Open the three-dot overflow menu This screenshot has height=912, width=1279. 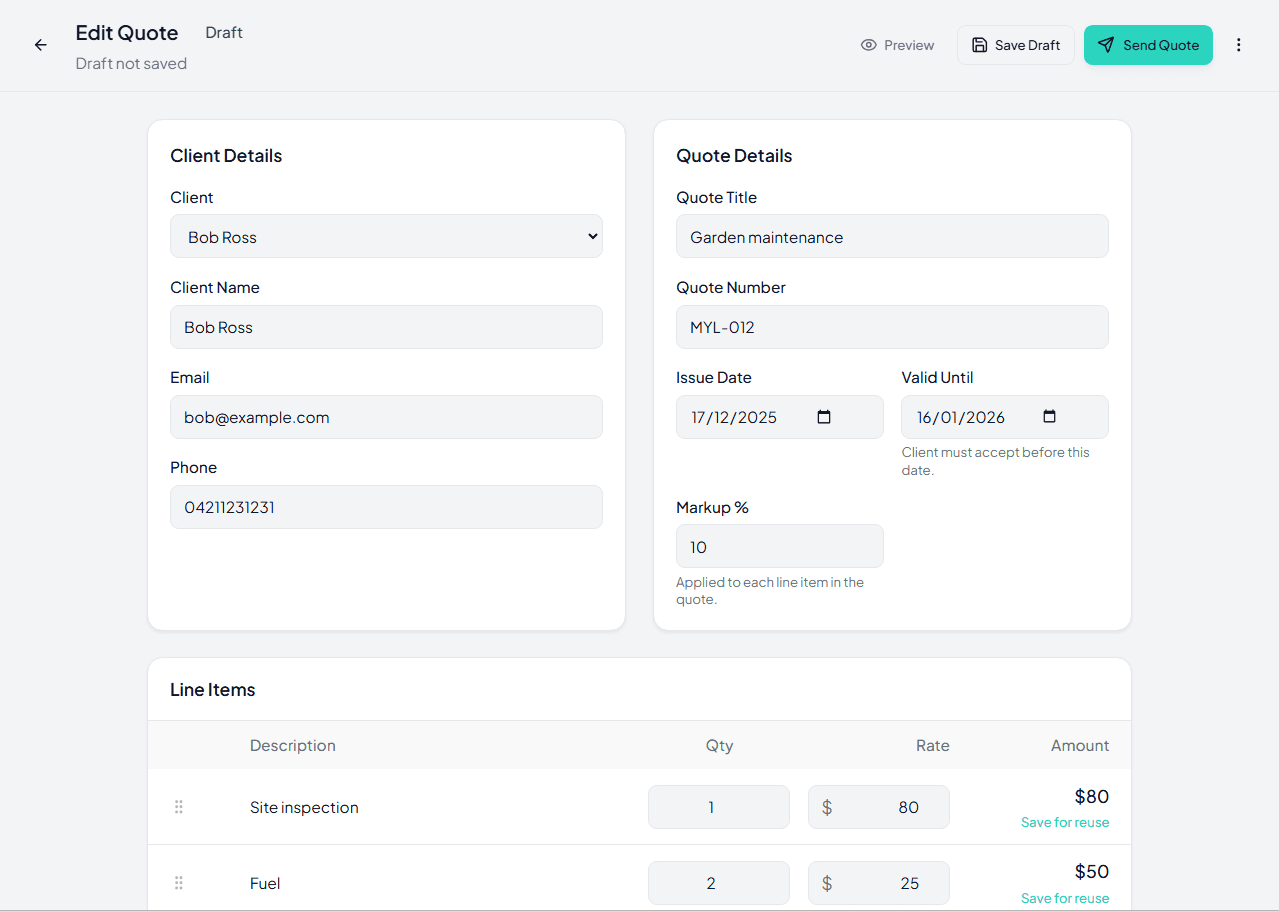point(1239,45)
